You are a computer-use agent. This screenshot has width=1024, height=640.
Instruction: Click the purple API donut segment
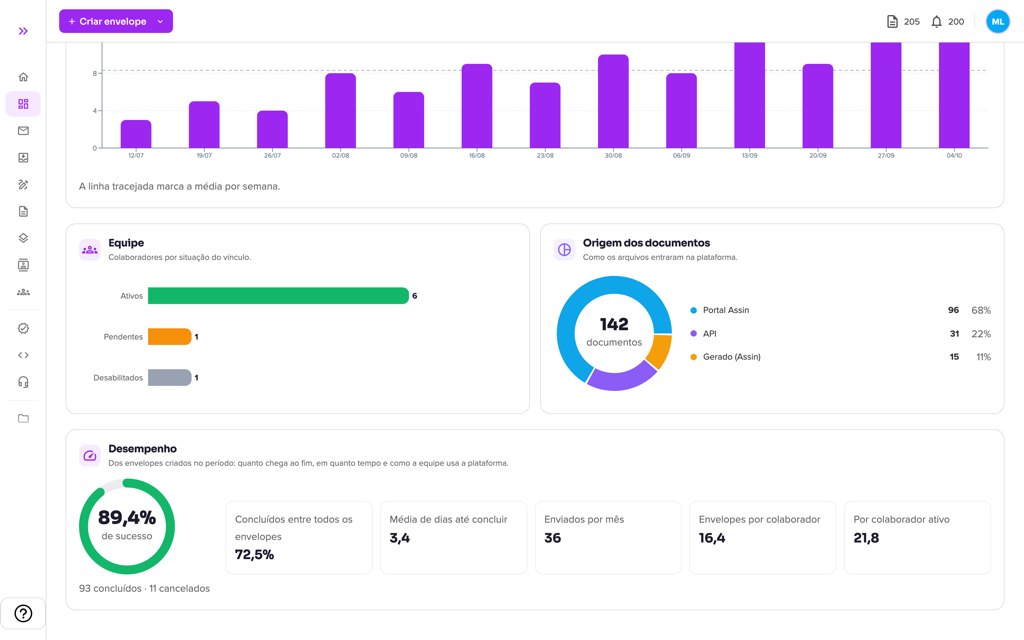pyautogui.click(x=621, y=379)
